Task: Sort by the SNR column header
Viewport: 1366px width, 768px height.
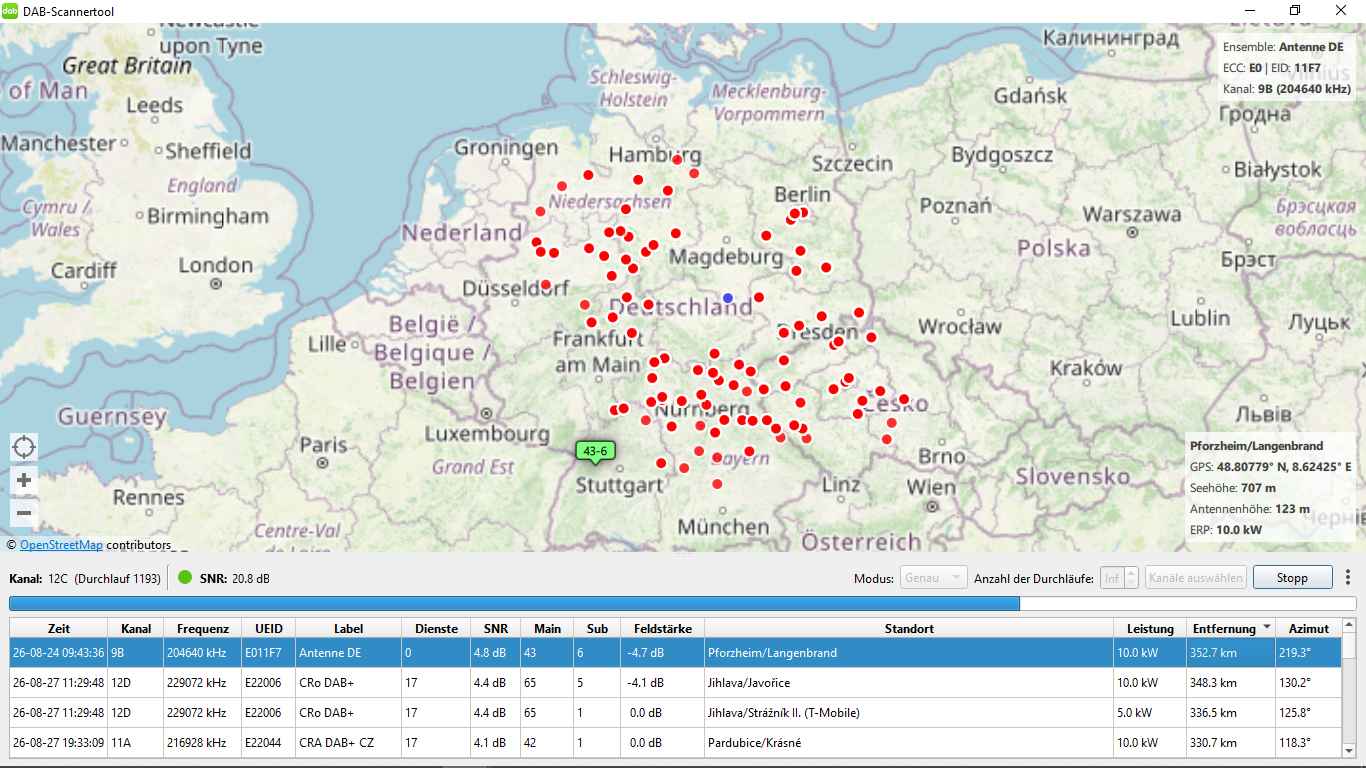Action: tap(495, 628)
